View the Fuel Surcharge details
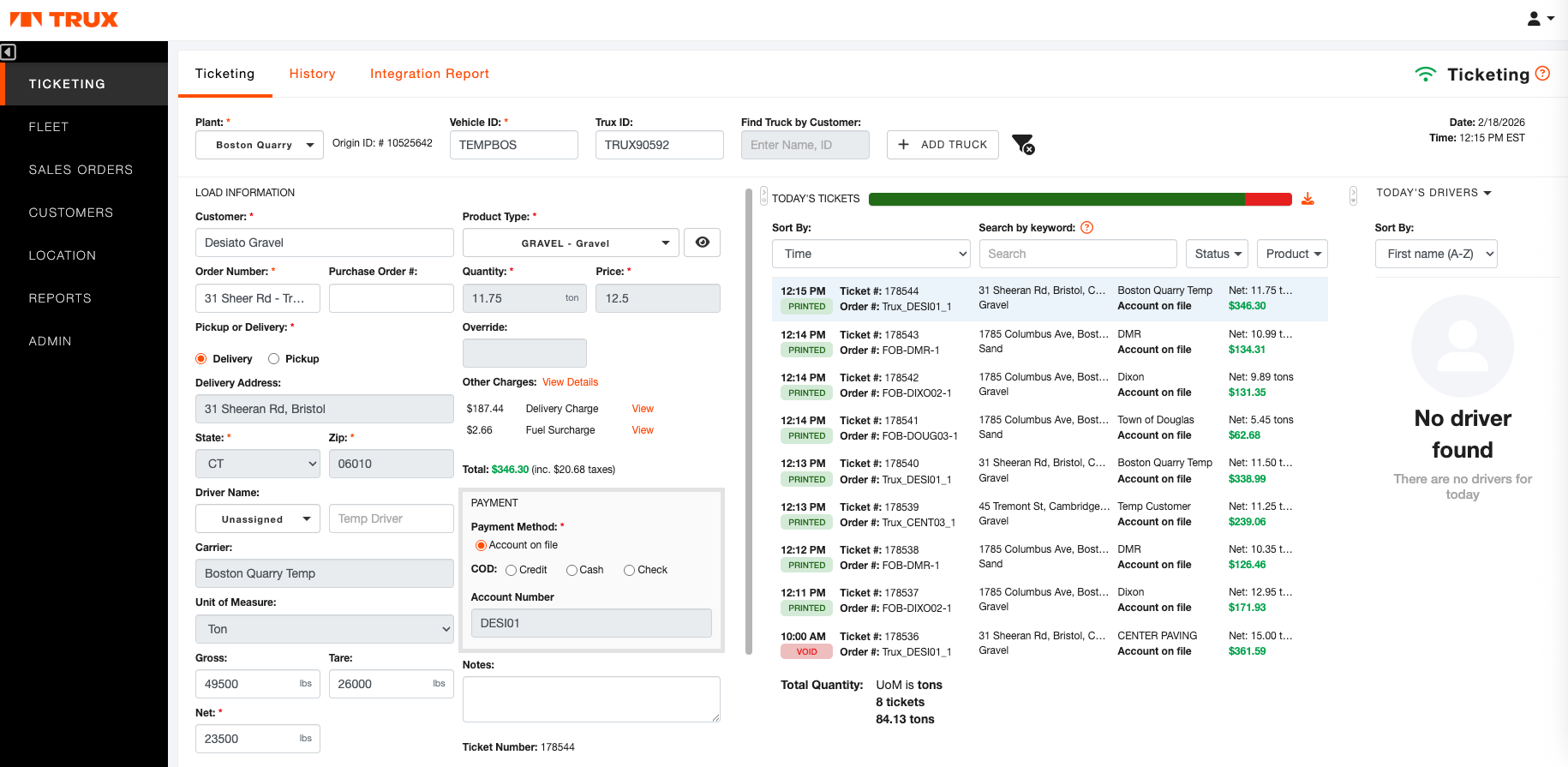The width and height of the screenshot is (1568, 767). point(643,430)
